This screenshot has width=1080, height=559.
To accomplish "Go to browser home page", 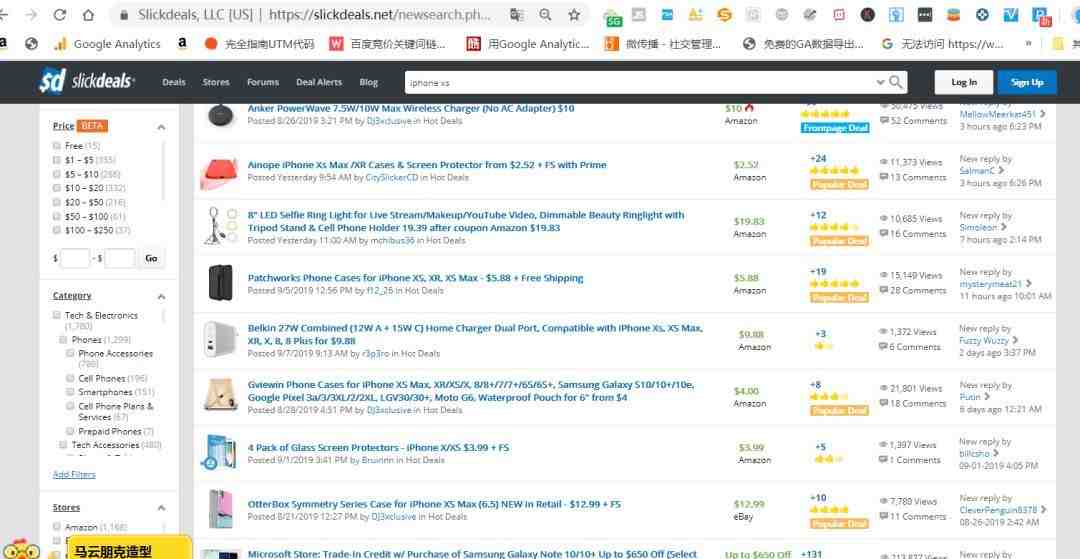I will (x=88, y=14).
